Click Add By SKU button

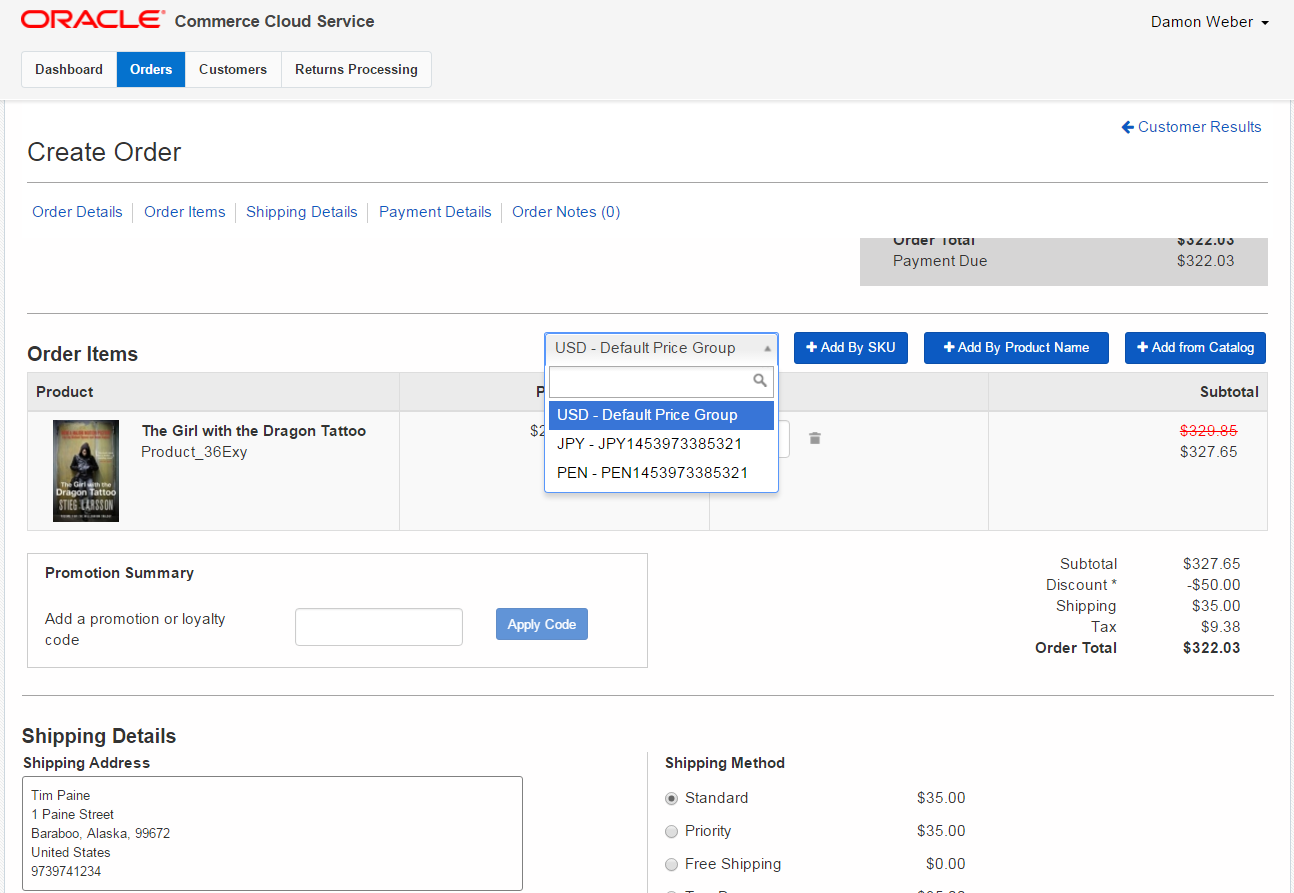coord(850,348)
